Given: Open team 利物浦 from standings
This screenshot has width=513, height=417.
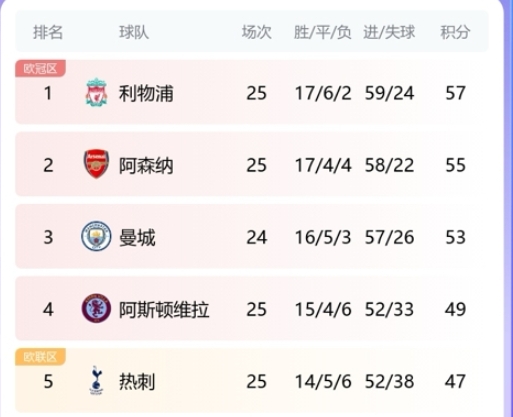Looking at the screenshot, I should coord(146,93).
